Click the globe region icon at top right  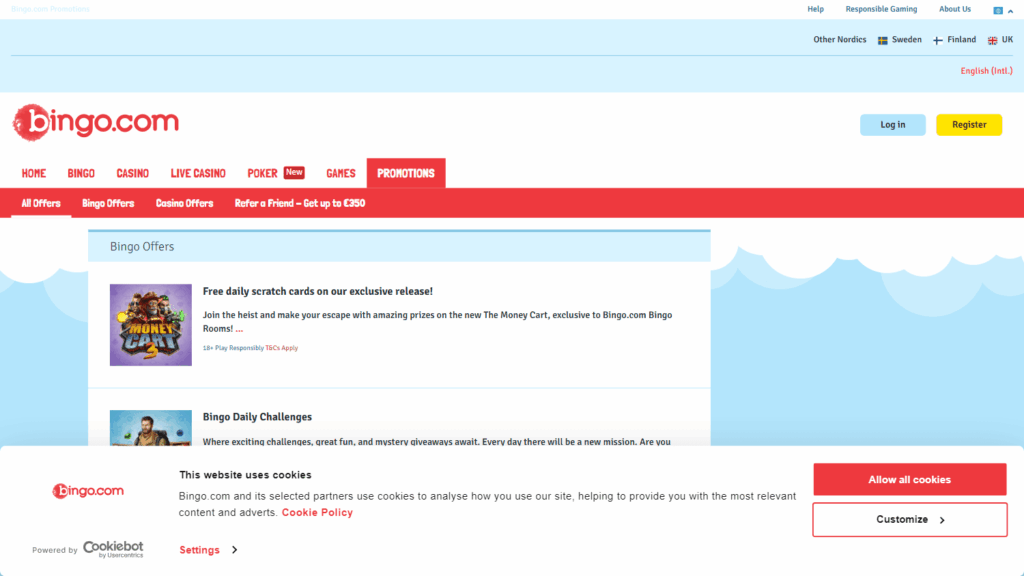[997, 10]
